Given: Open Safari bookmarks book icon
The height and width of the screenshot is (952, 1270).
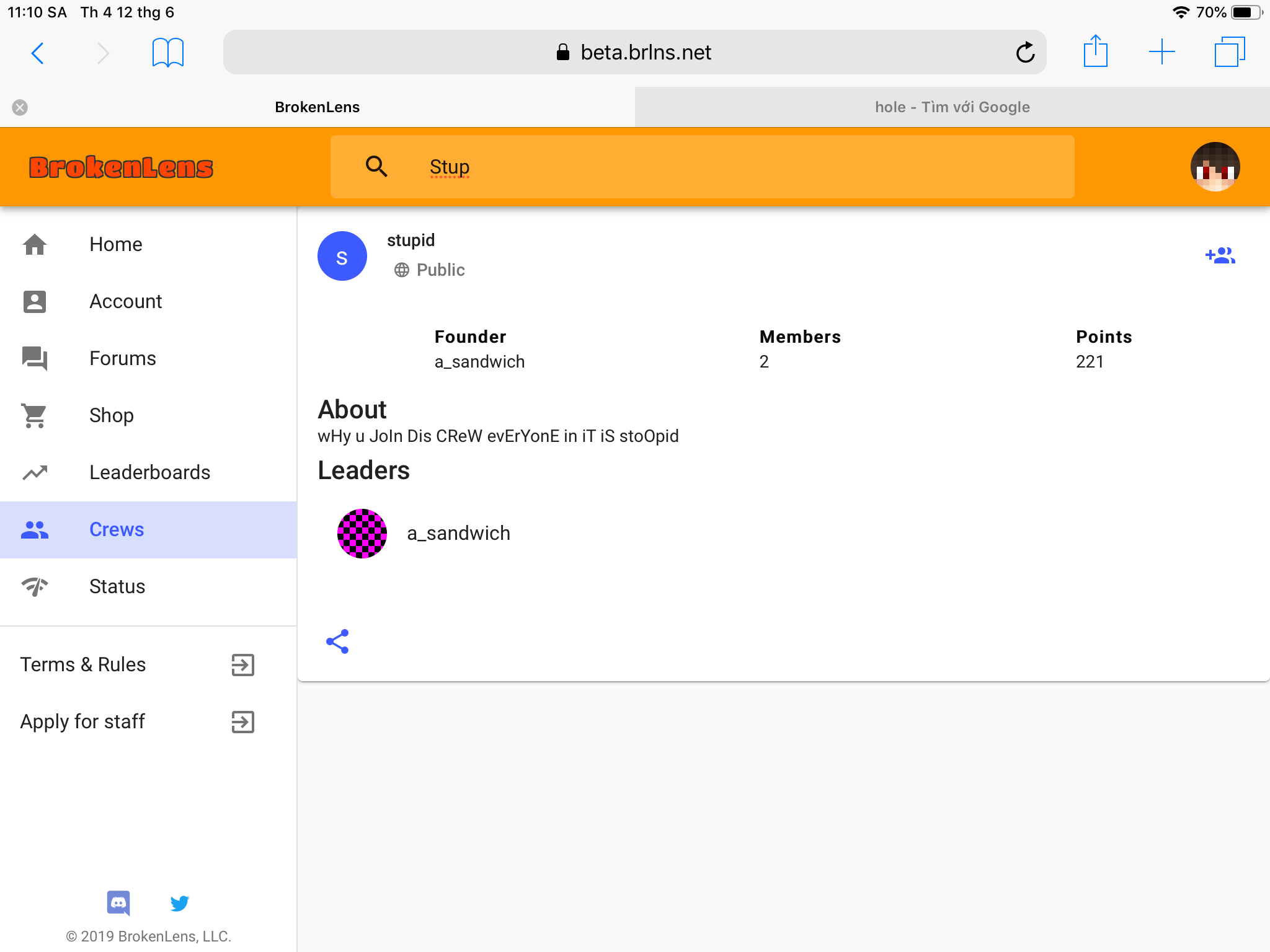Looking at the screenshot, I should coord(167,53).
